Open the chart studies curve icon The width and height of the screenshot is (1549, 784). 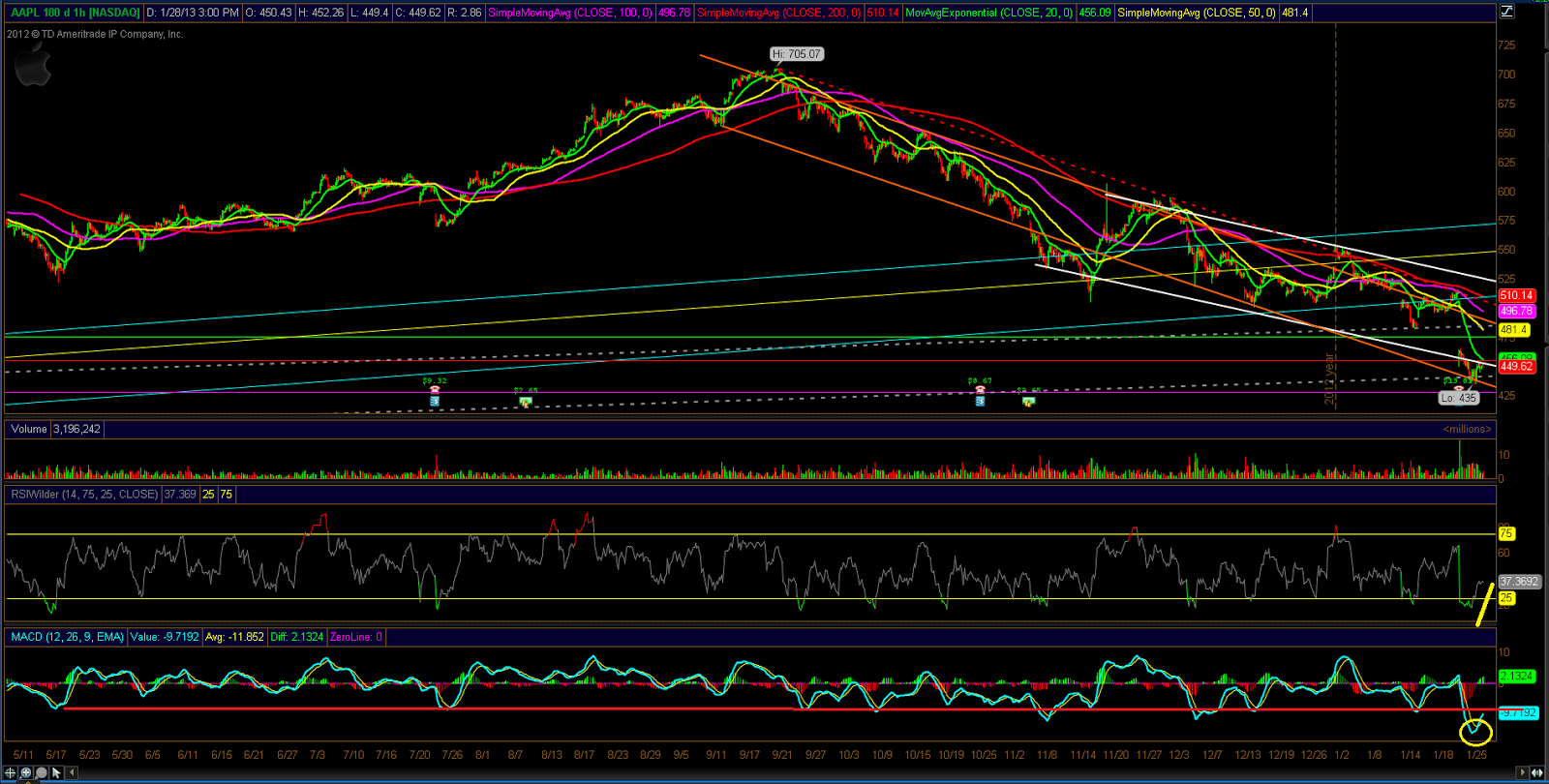tap(1506, 12)
